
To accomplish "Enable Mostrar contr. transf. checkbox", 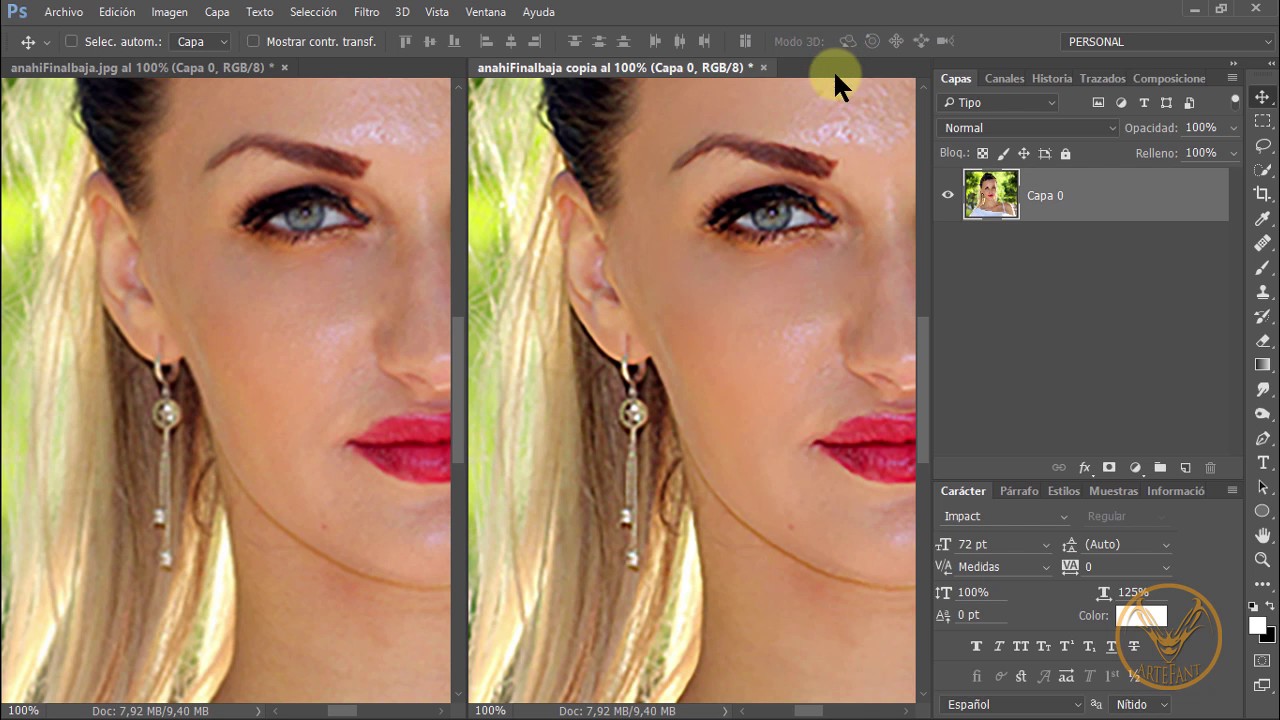I will pyautogui.click(x=253, y=41).
